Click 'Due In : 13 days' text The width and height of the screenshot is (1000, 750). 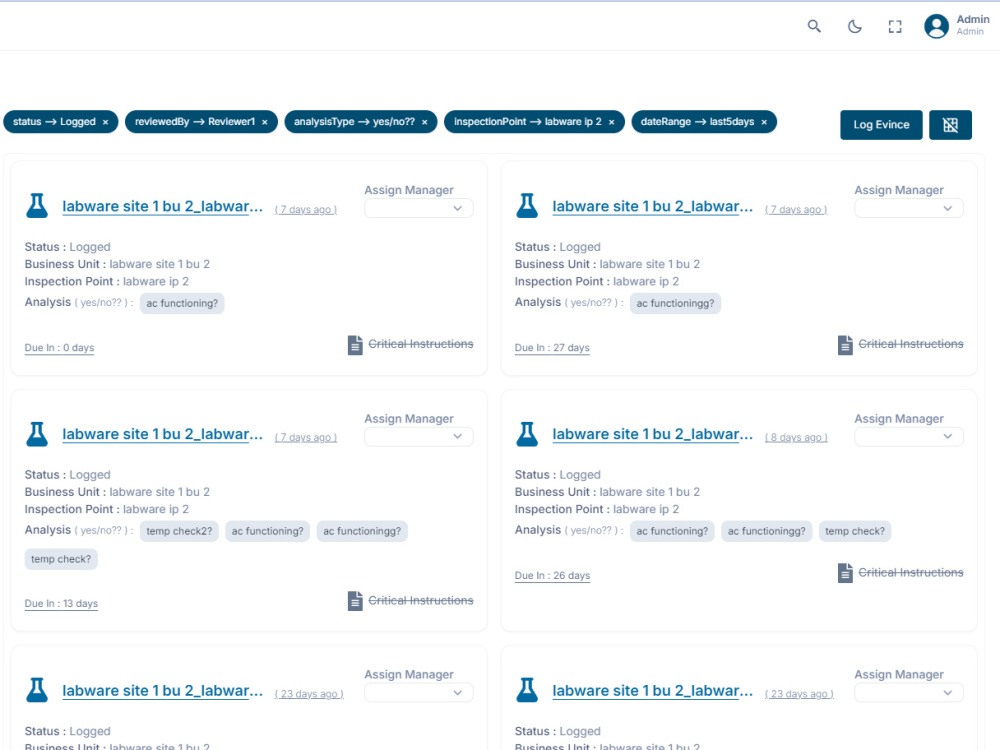[x=61, y=603]
